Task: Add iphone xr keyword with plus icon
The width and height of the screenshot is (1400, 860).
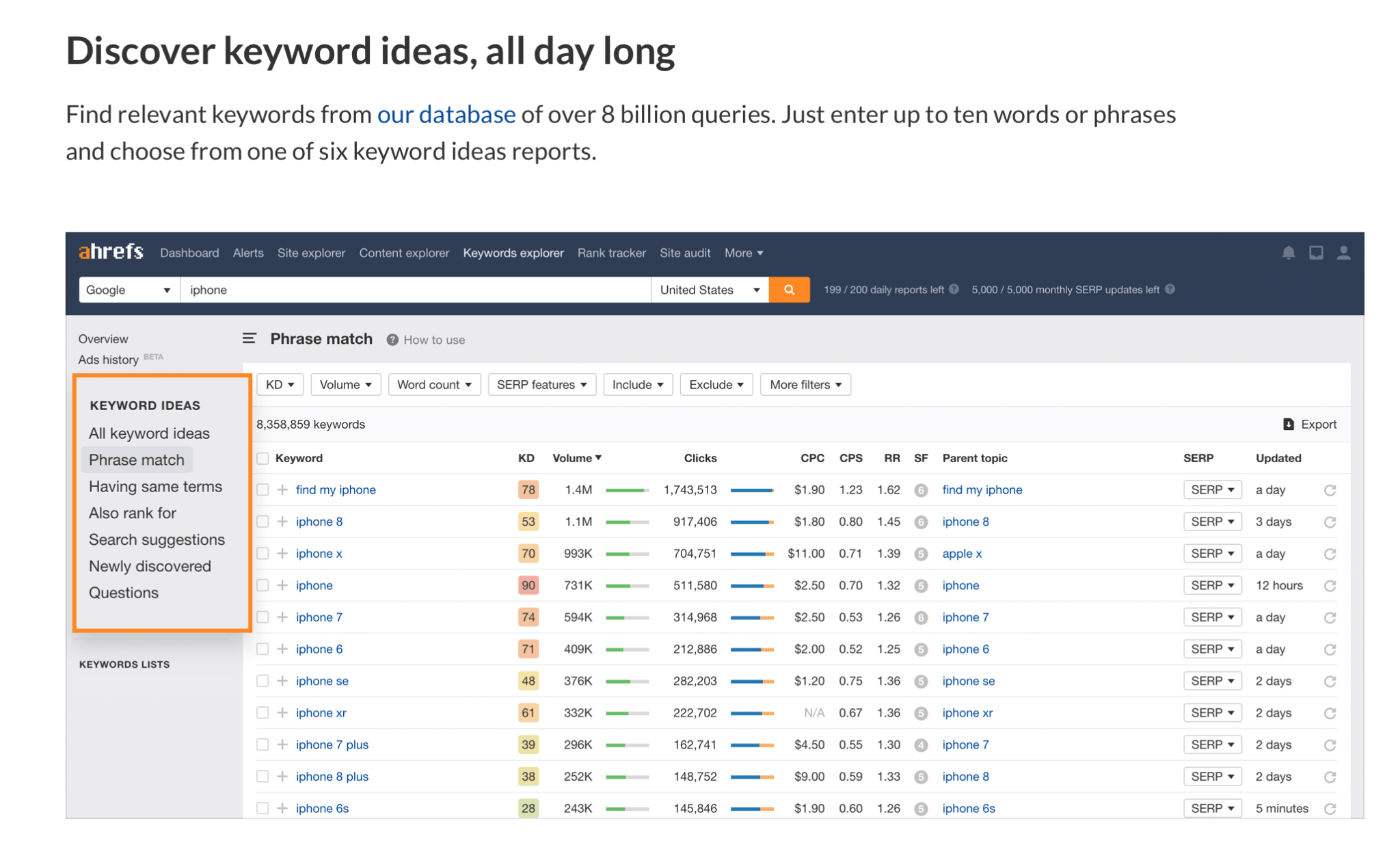Action: point(282,712)
